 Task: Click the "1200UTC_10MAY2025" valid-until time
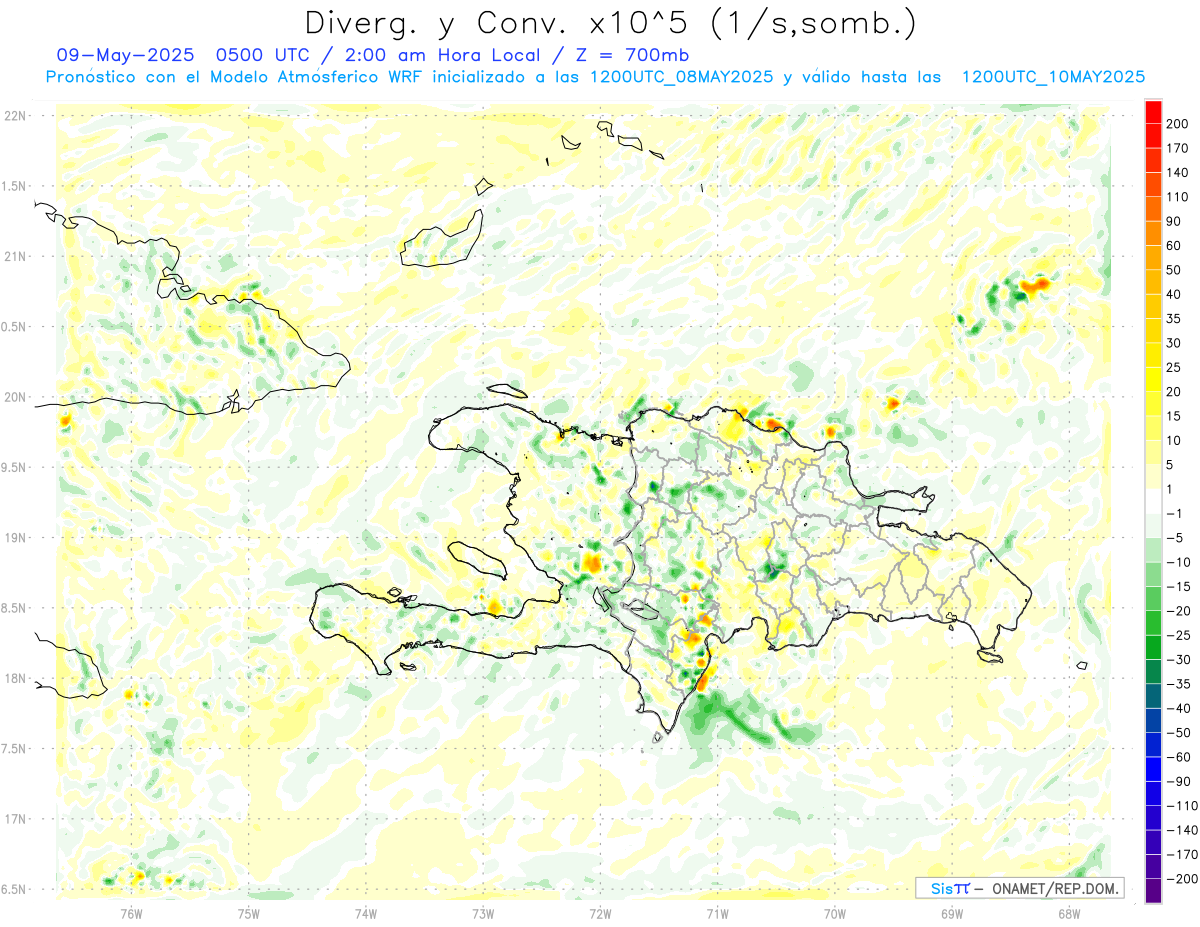[x=1053, y=77]
